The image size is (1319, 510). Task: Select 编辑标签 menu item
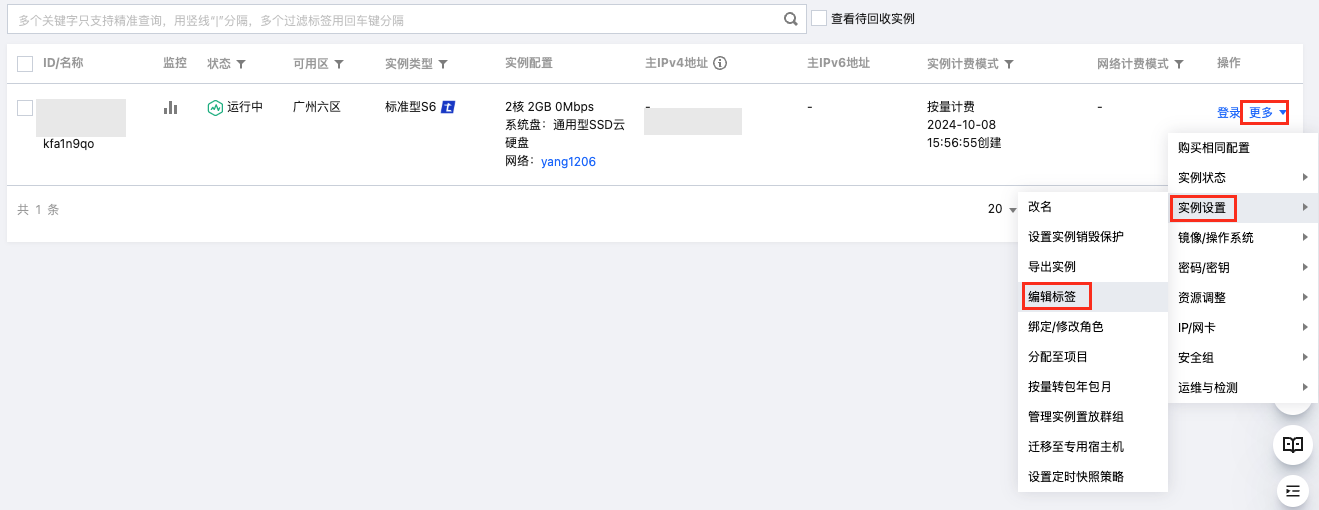(x=1093, y=296)
